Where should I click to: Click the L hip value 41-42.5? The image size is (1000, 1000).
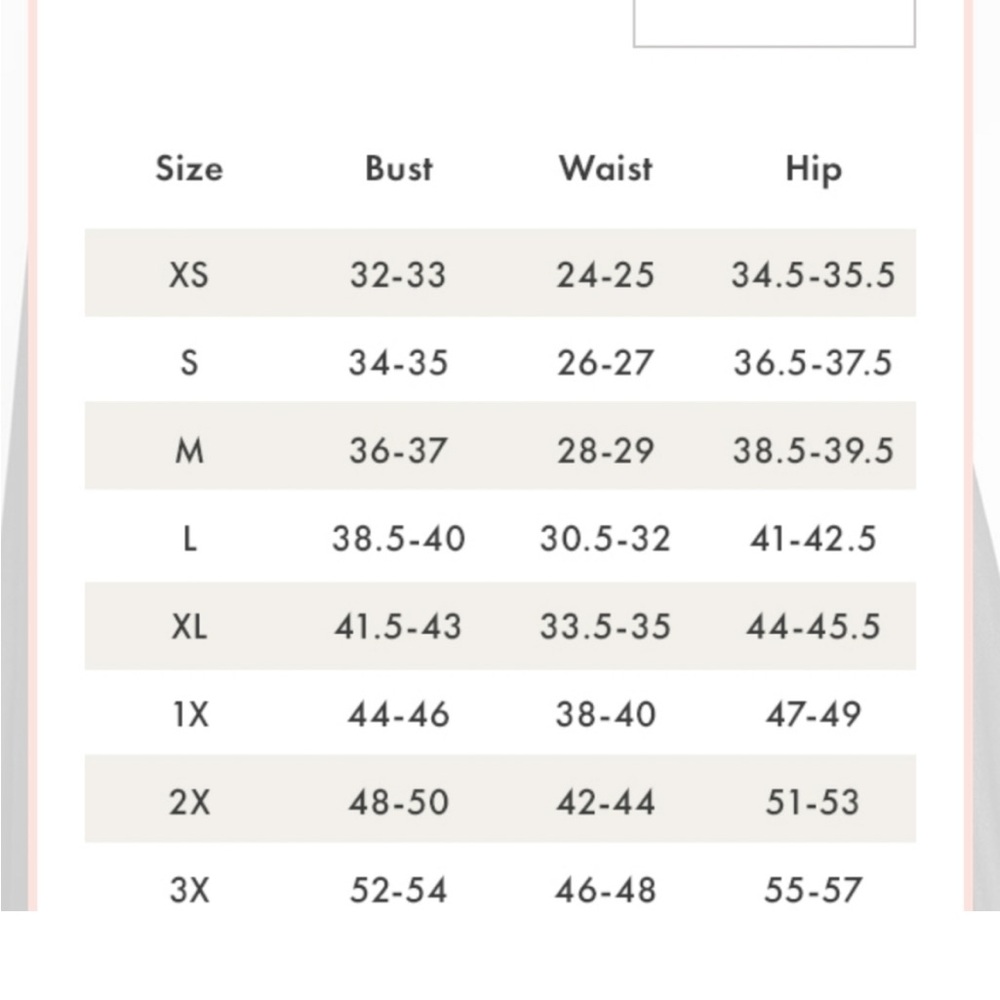tap(813, 539)
